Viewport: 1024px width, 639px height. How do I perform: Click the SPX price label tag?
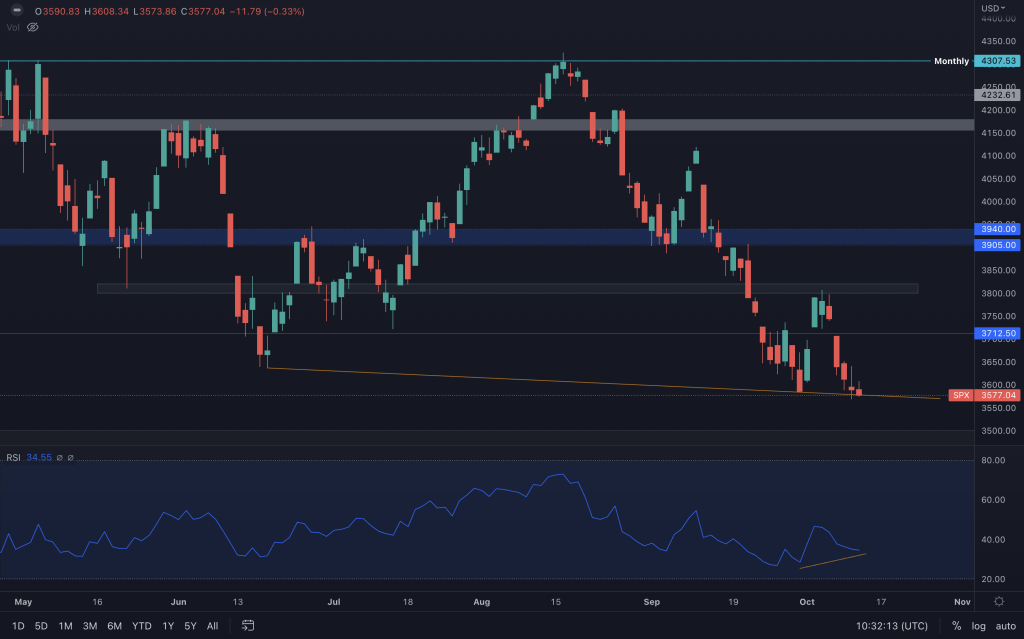pos(960,395)
